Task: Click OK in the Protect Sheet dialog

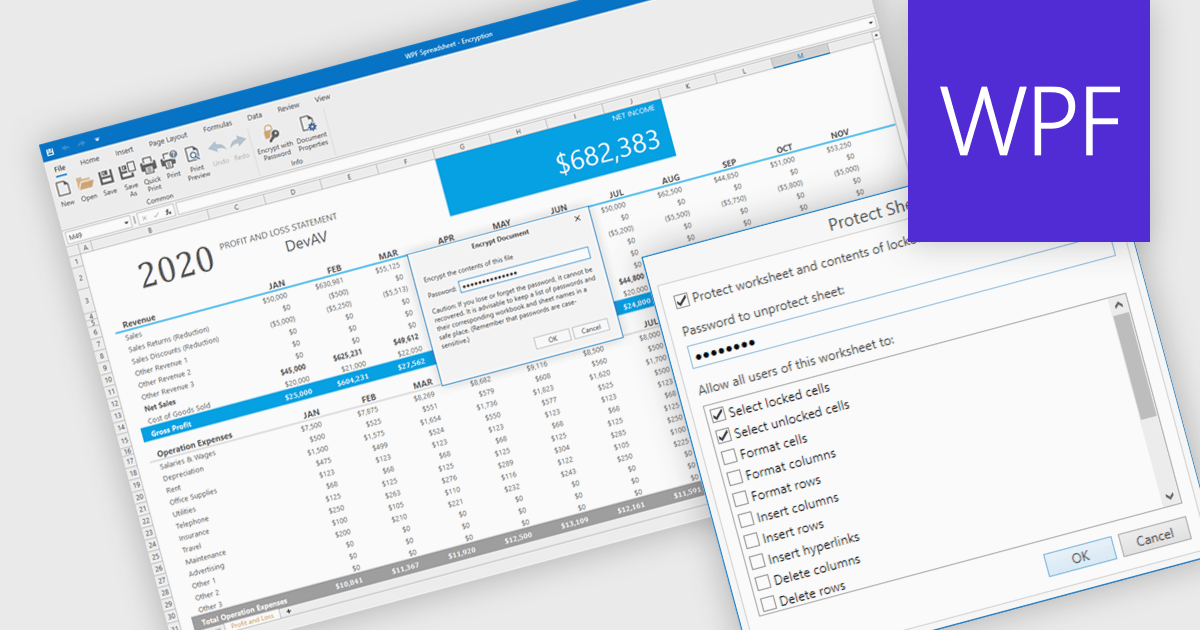Action: tap(1080, 556)
